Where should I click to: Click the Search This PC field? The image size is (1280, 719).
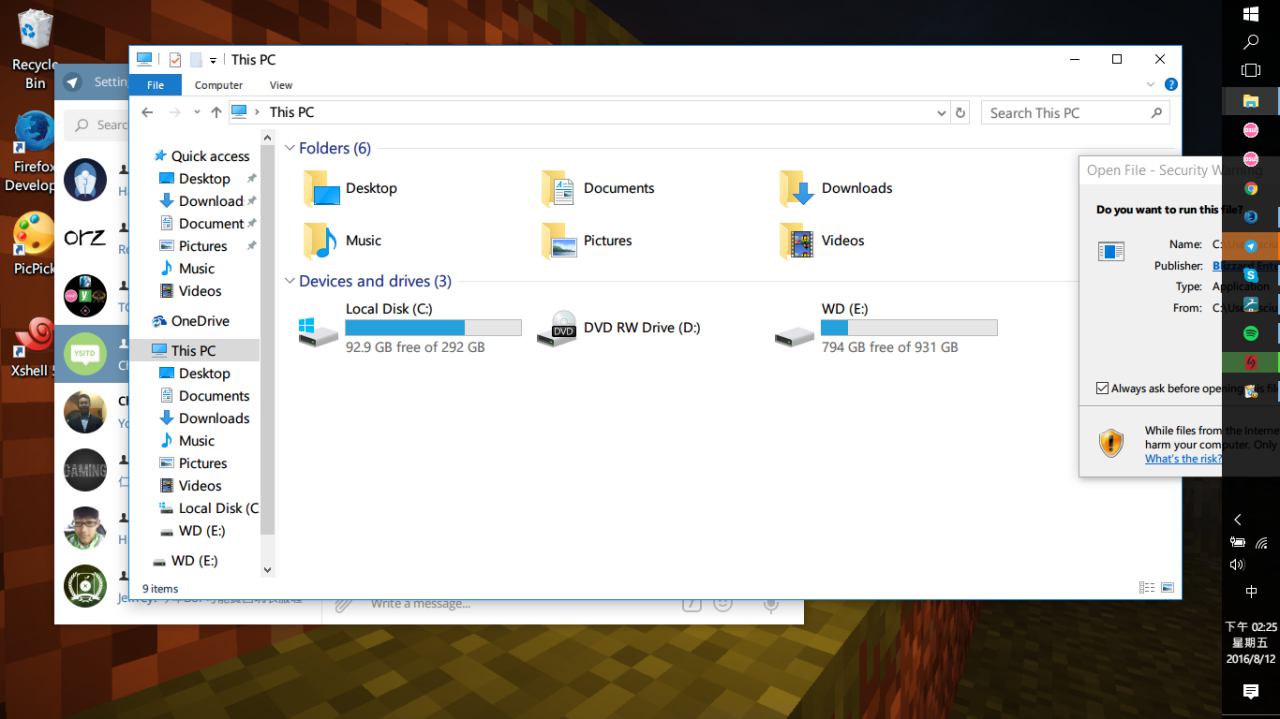1065,113
